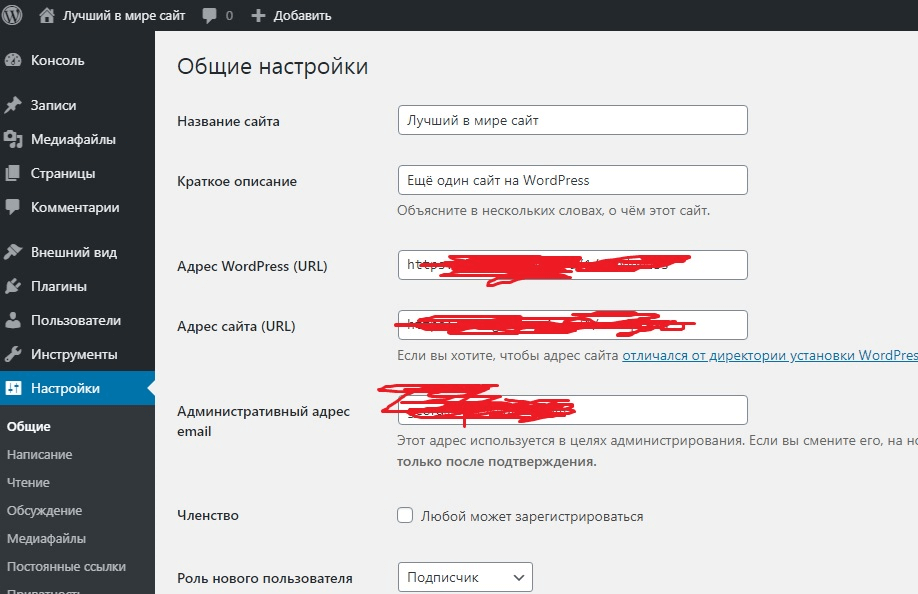Open the Страницы menu item
Viewport: 918px width, 594px height.
(x=63, y=173)
